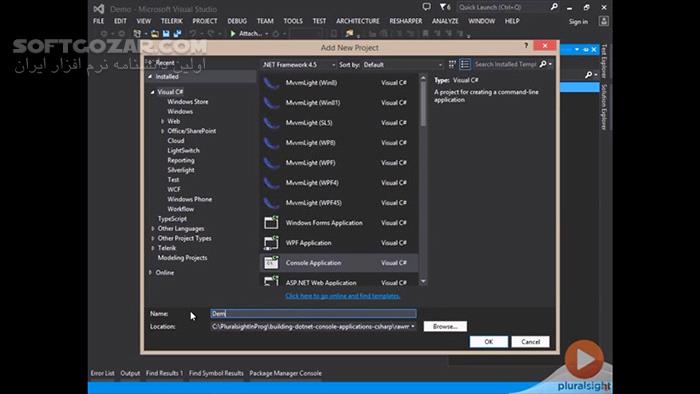Switch templates to small icons view
This screenshot has height=394, width=700.
click(x=452, y=64)
